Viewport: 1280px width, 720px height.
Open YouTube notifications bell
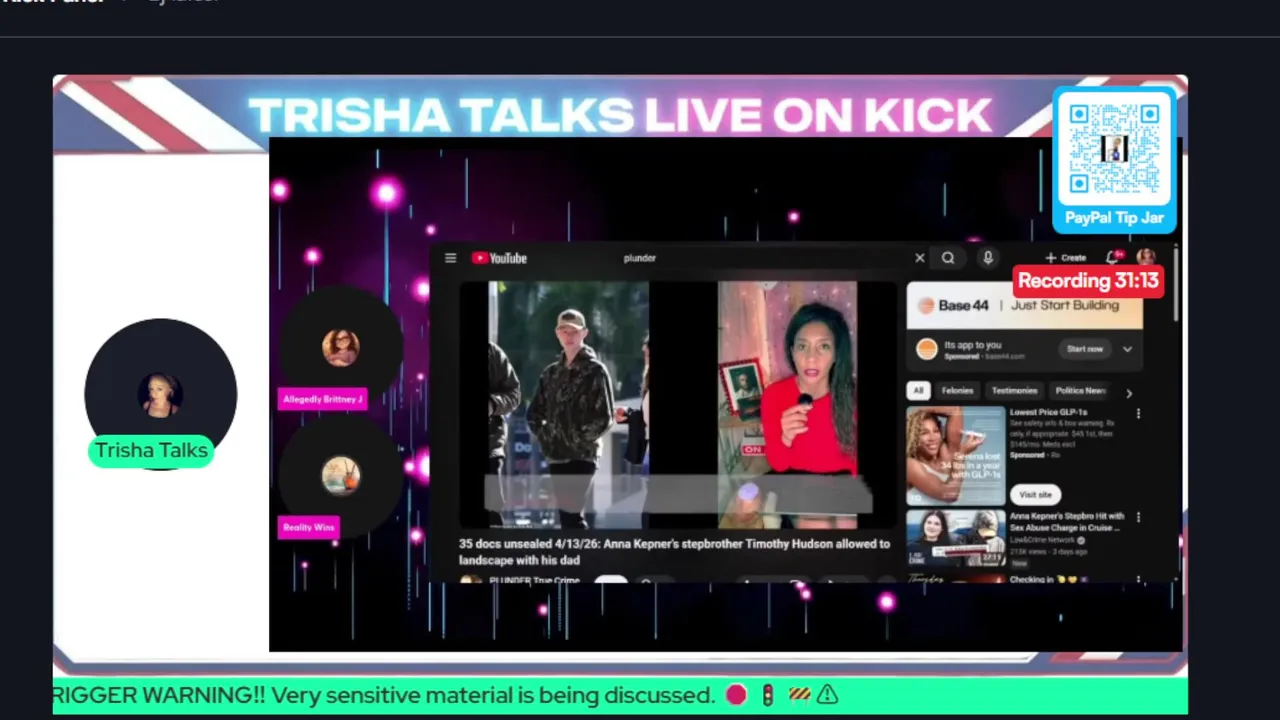click(x=1113, y=257)
